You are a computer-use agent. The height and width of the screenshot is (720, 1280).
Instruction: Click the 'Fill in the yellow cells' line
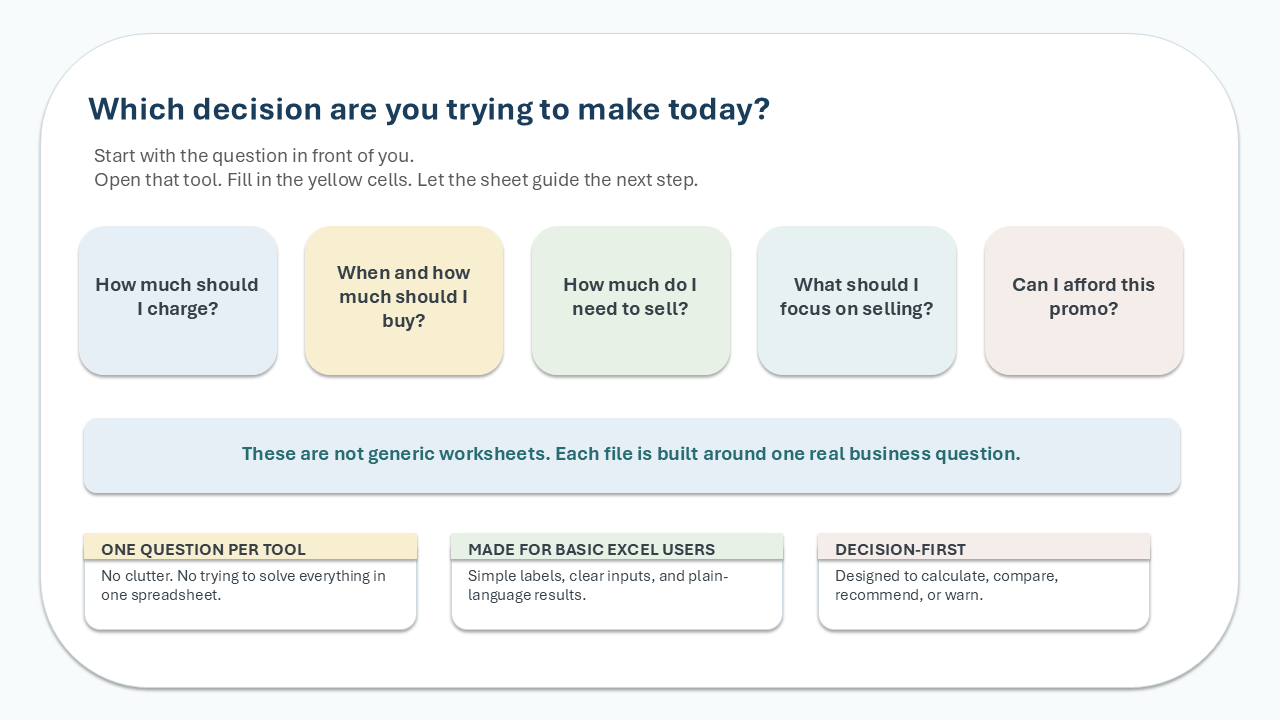tap(396, 181)
